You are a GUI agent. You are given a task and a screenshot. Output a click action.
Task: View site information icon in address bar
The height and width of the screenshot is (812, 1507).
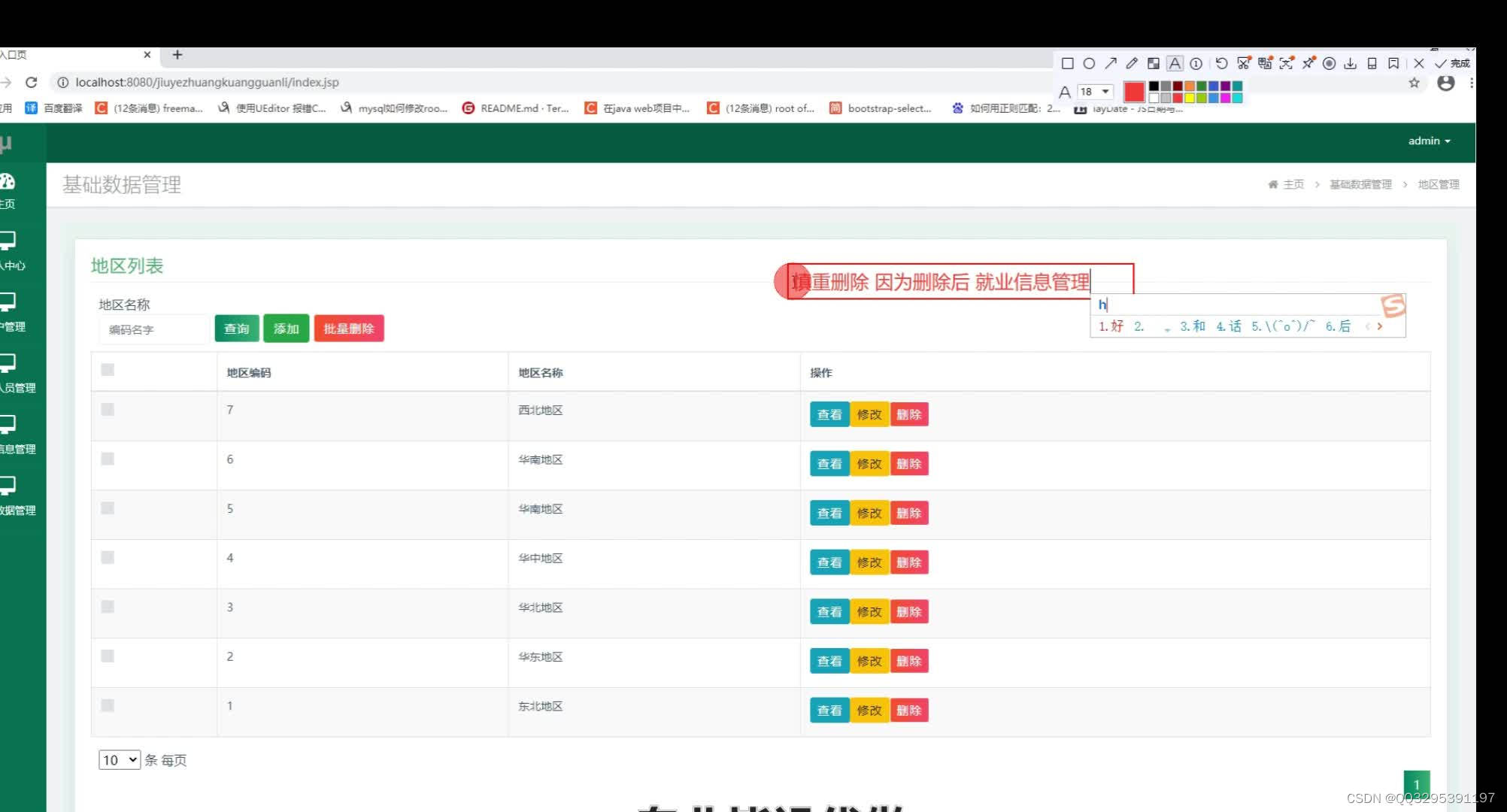pyautogui.click(x=63, y=82)
